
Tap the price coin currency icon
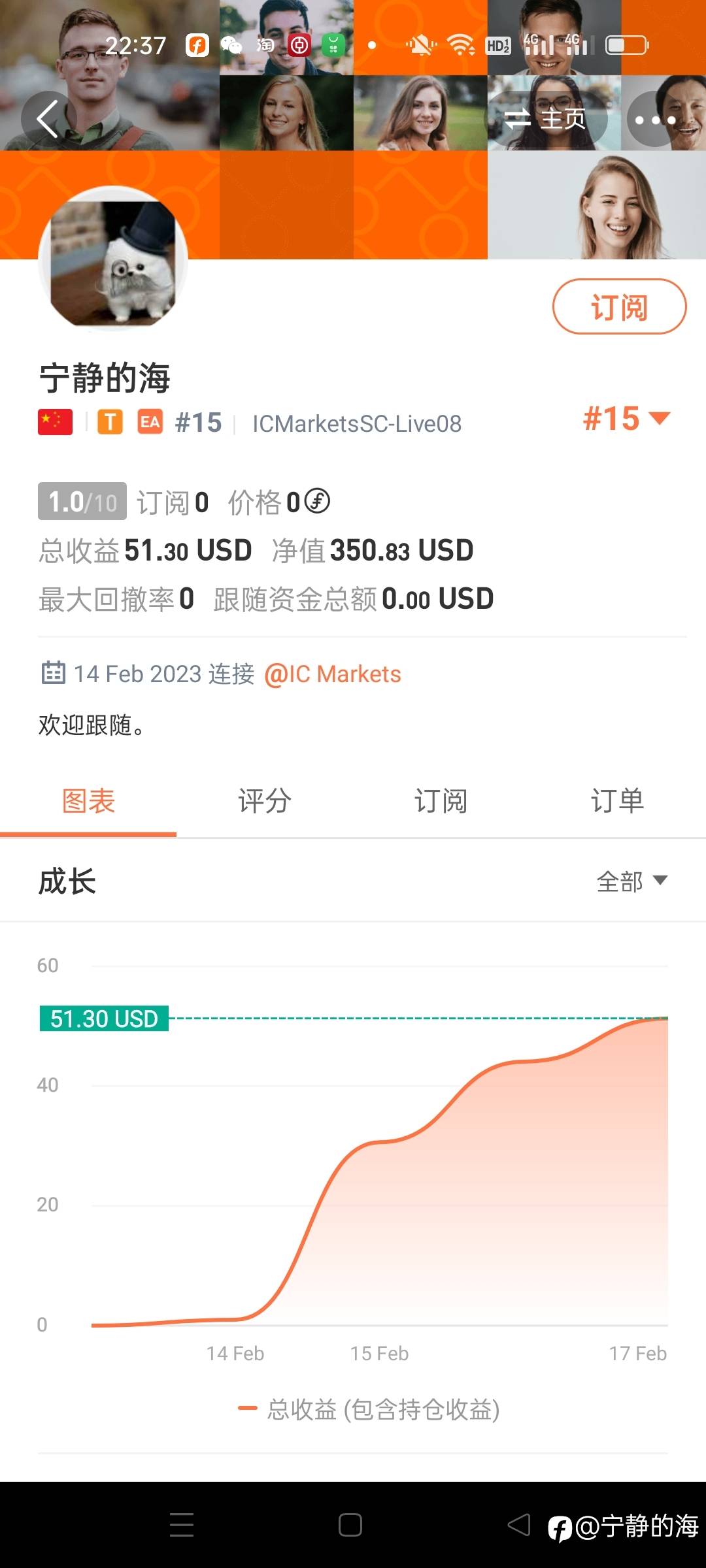point(318,501)
